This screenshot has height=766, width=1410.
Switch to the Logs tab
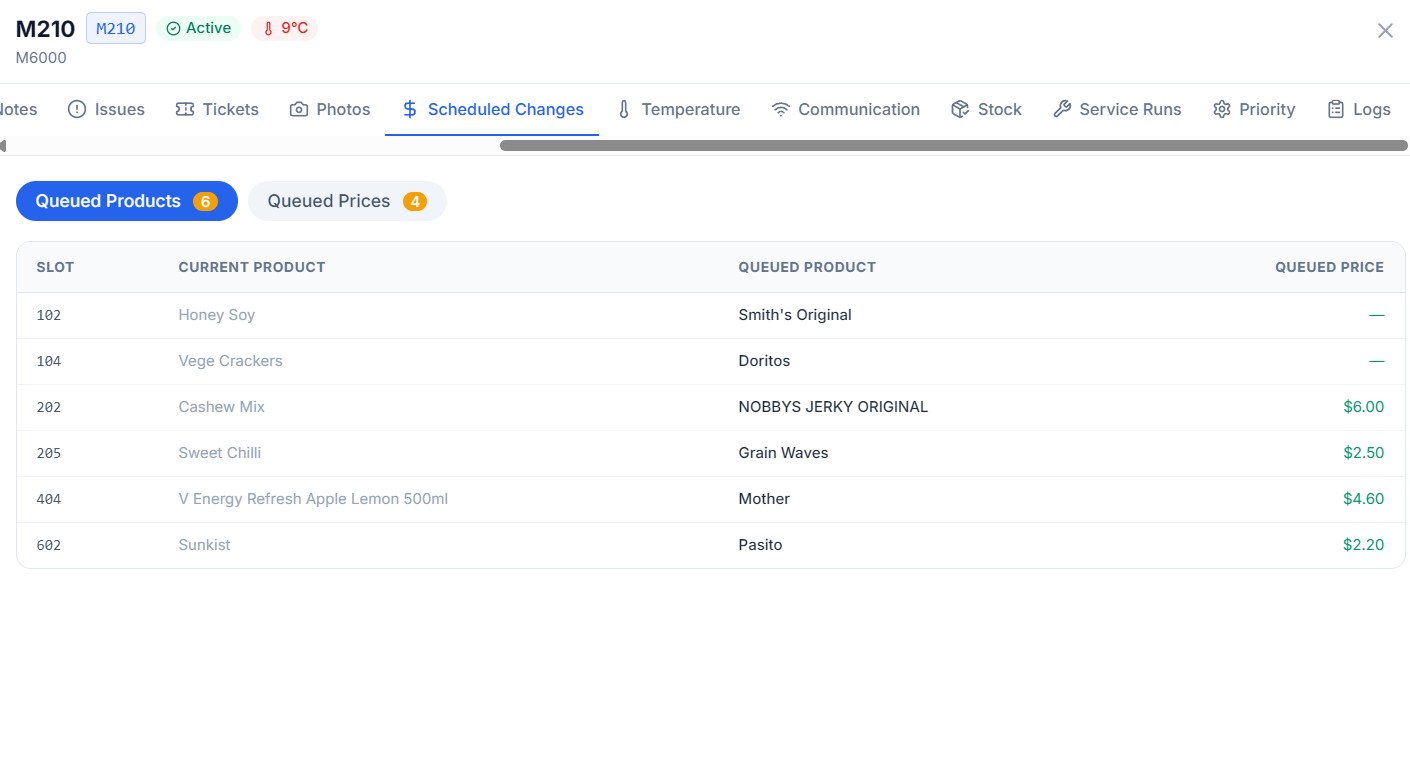point(1359,109)
